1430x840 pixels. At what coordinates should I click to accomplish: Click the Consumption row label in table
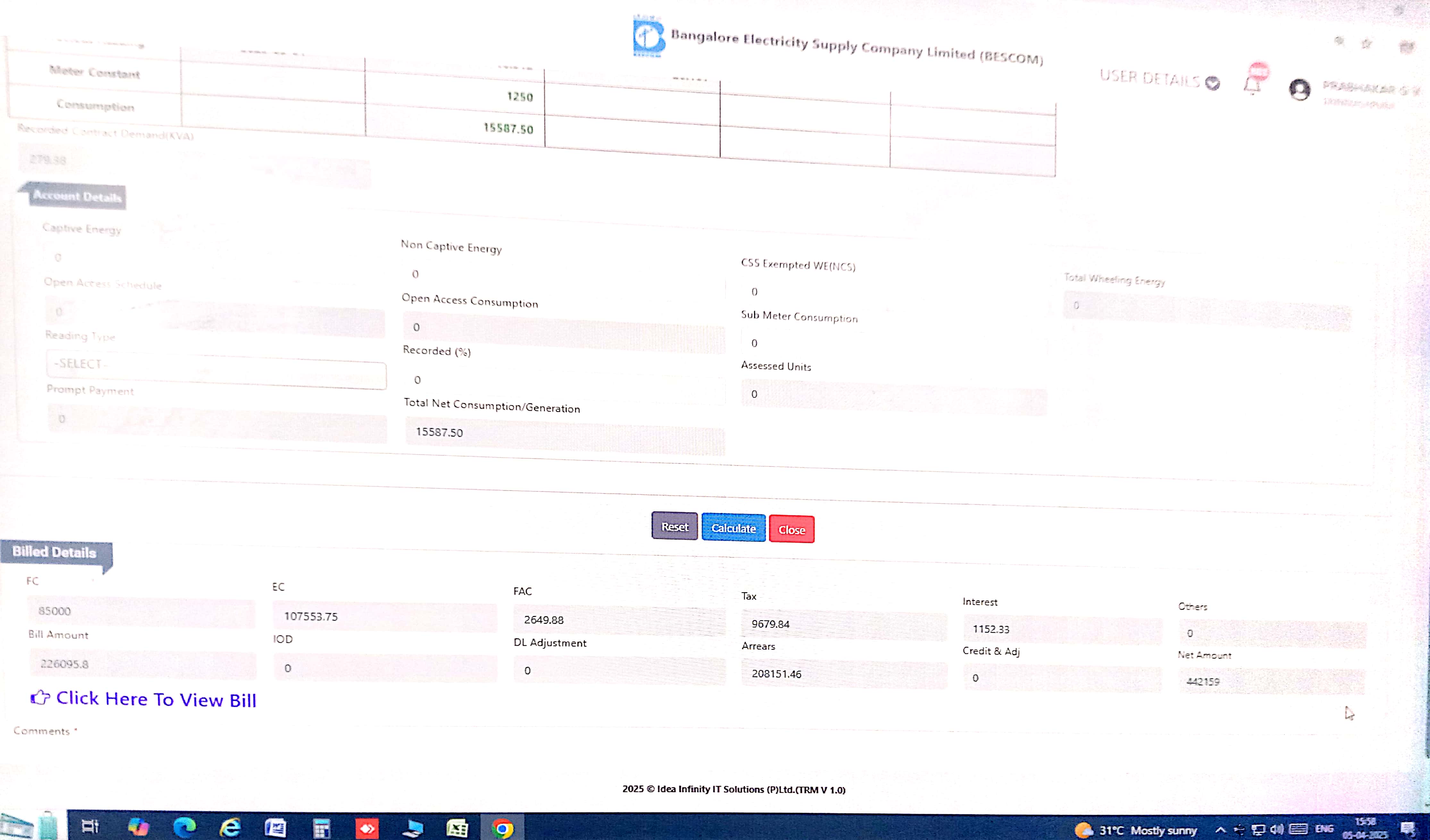pos(95,105)
